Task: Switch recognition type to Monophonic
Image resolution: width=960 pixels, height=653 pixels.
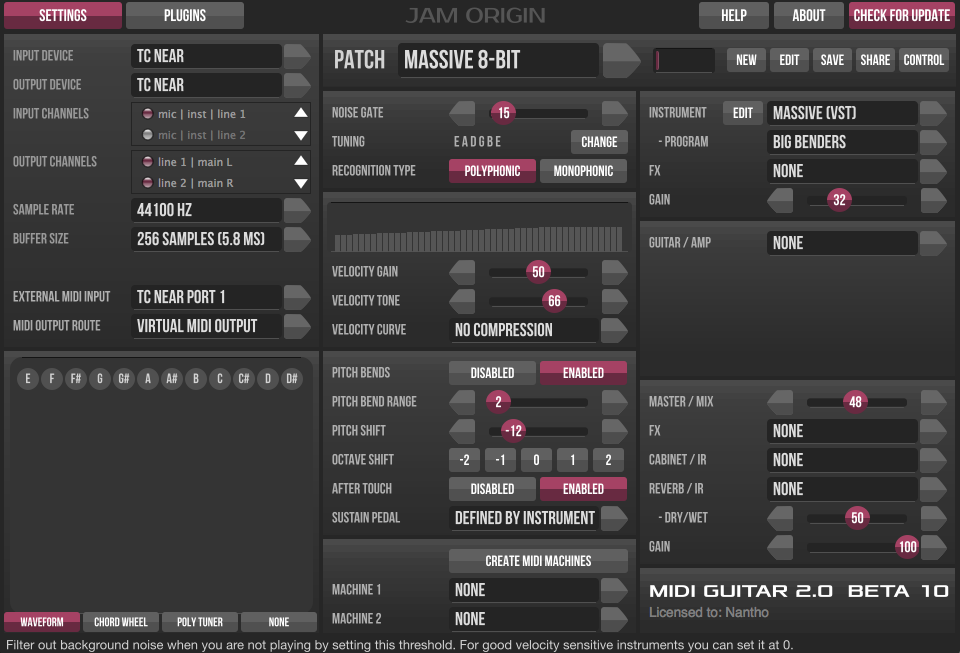Action: pos(583,171)
